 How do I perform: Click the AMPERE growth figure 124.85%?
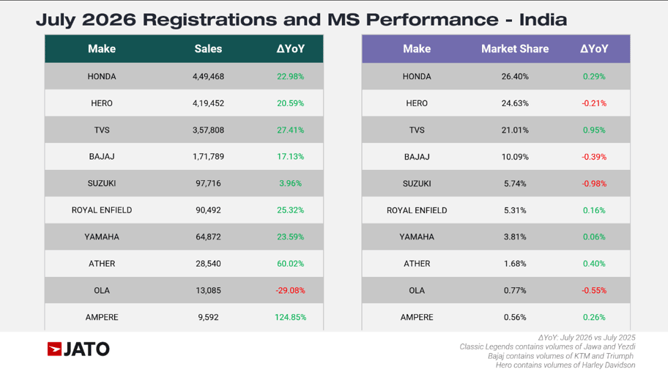[290, 317]
